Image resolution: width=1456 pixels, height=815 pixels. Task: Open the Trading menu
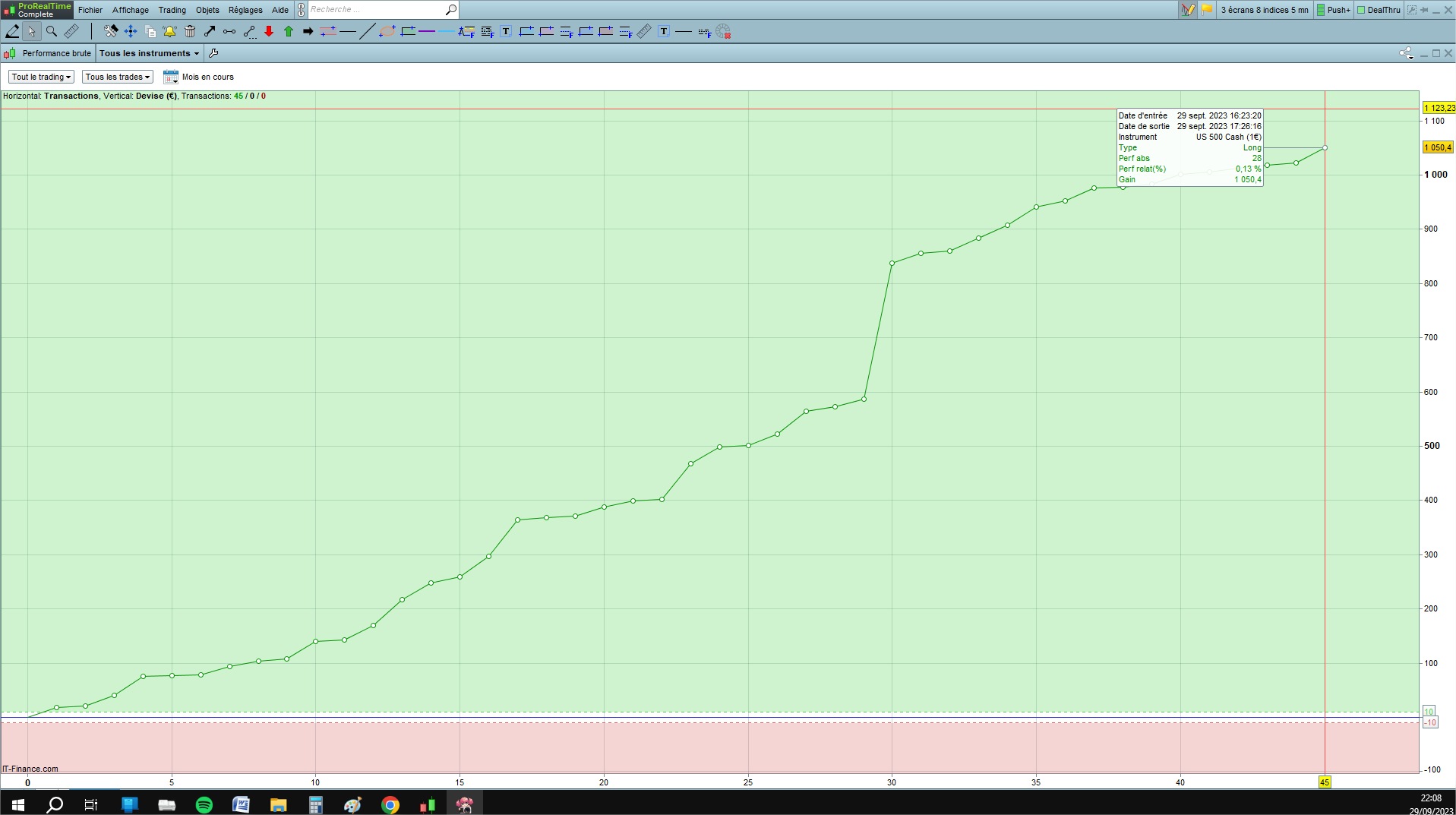click(x=172, y=10)
